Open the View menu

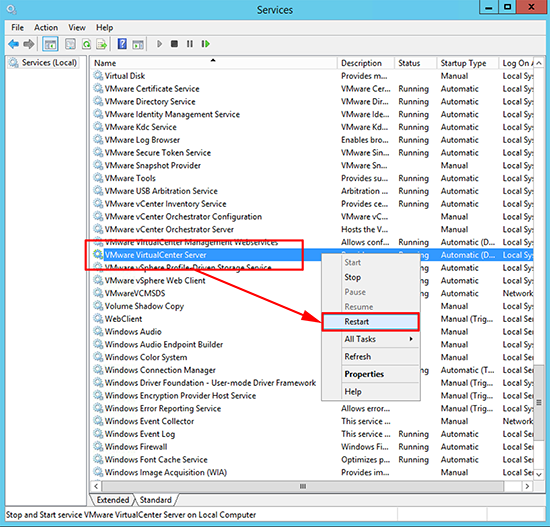pos(77,27)
